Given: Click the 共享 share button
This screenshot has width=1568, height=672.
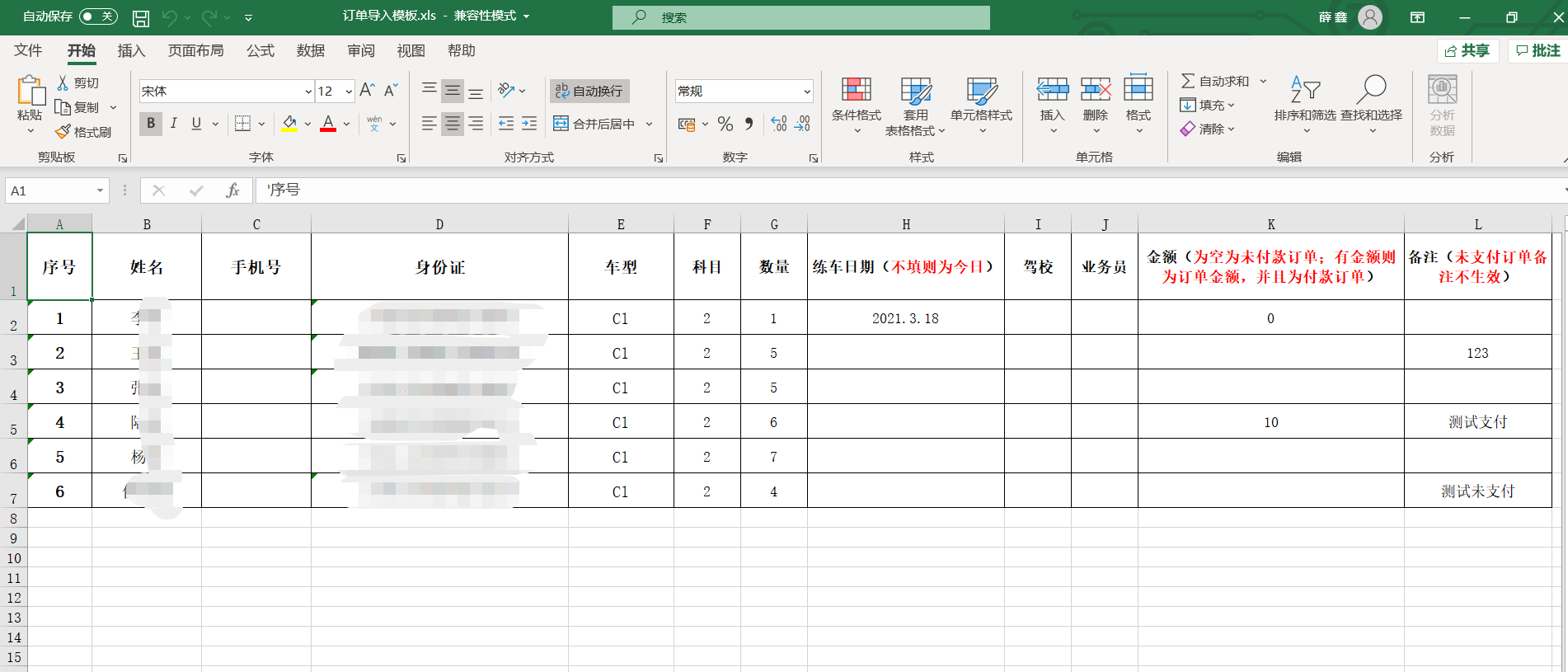Looking at the screenshot, I should [x=1467, y=51].
